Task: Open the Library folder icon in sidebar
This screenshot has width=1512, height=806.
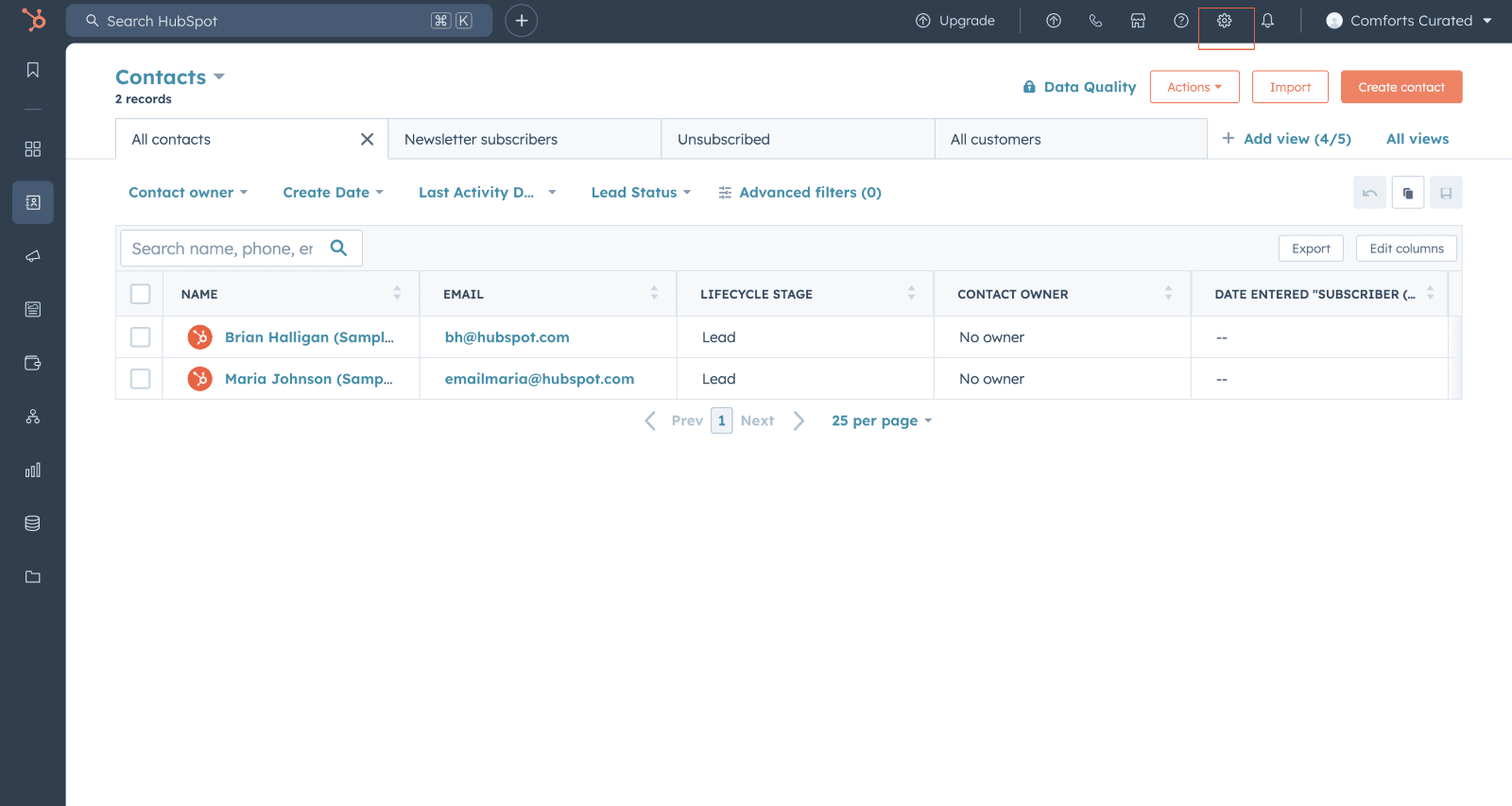Action: tap(33, 577)
